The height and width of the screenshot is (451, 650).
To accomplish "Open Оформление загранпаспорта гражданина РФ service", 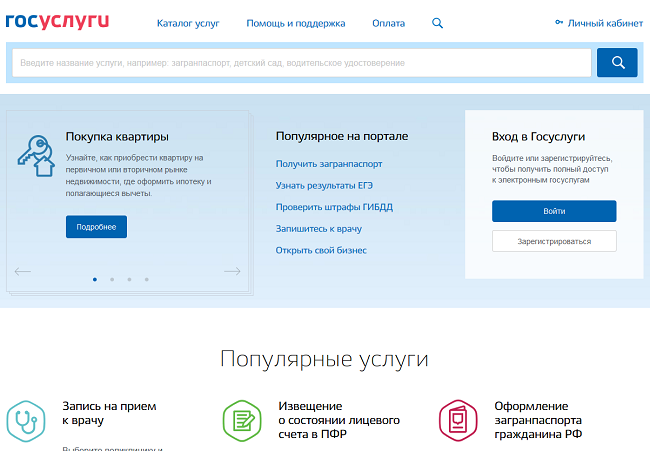I will coord(538,420).
